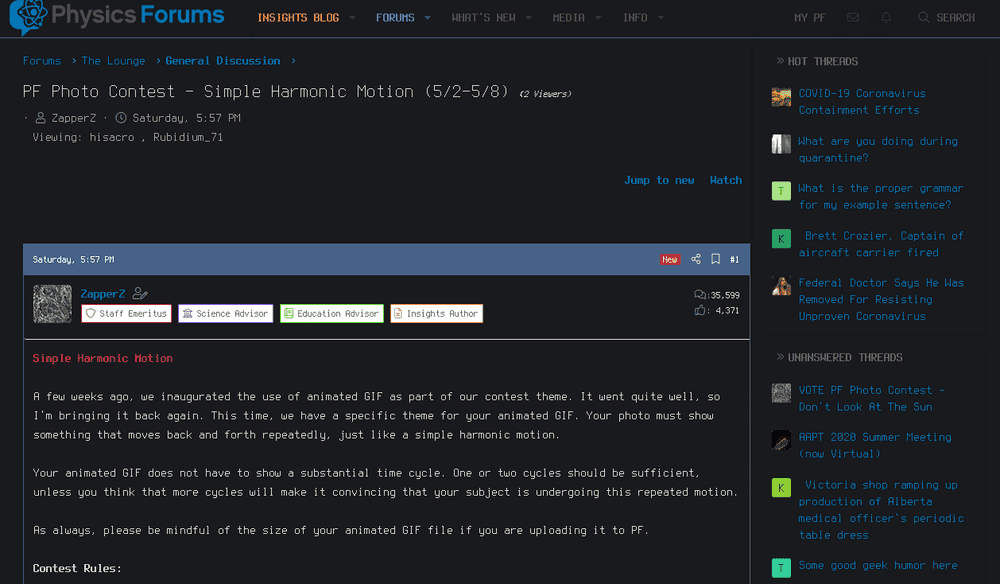Open VOTE PF Photo Contest thread
1000x584 pixels.
pyautogui.click(x=872, y=398)
